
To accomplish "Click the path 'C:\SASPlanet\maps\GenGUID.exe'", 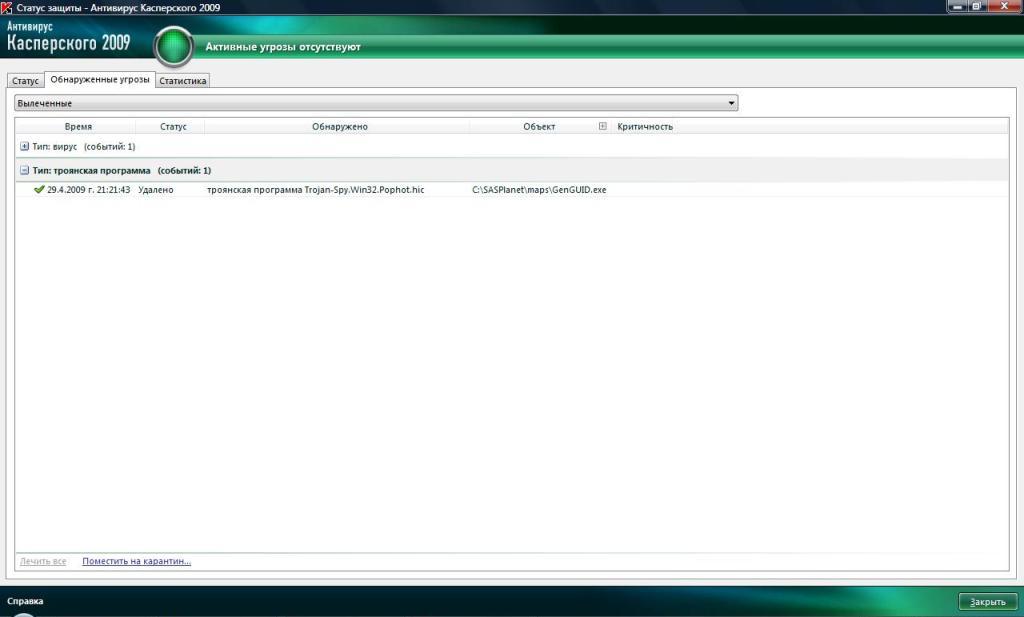I will tap(539, 189).
